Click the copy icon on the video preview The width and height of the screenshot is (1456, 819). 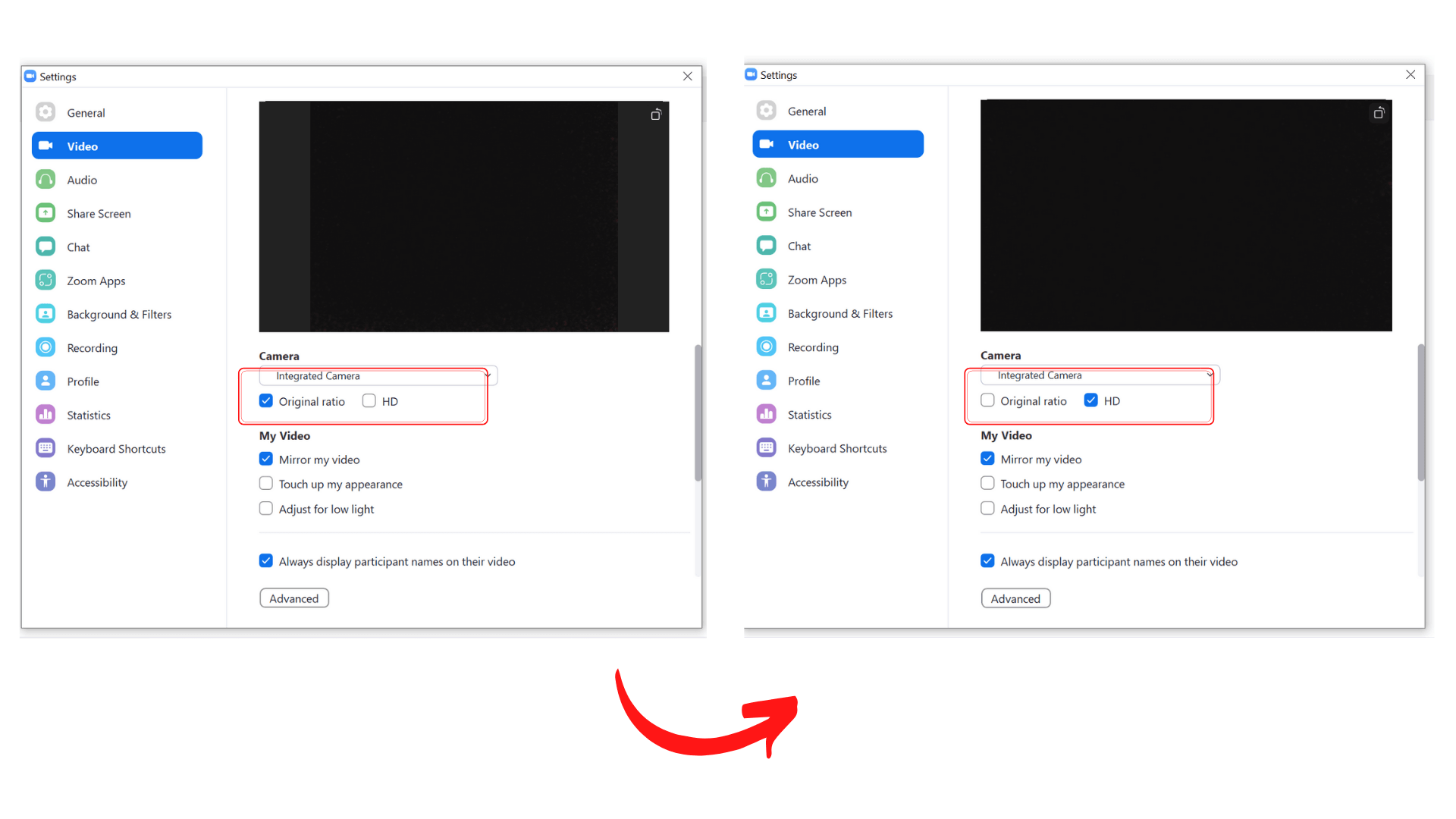tap(655, 115)
